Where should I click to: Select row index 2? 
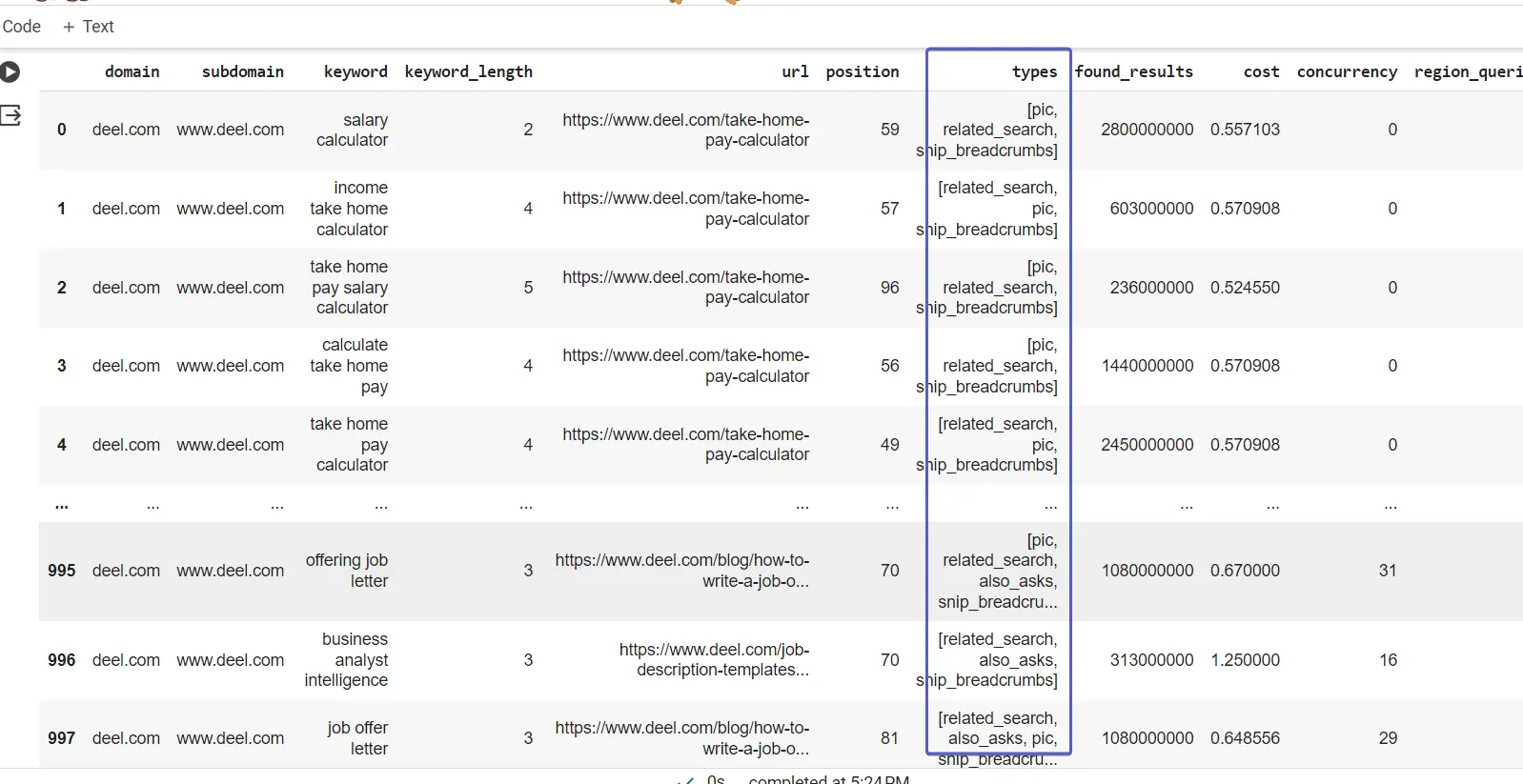(x=62, y=288)
